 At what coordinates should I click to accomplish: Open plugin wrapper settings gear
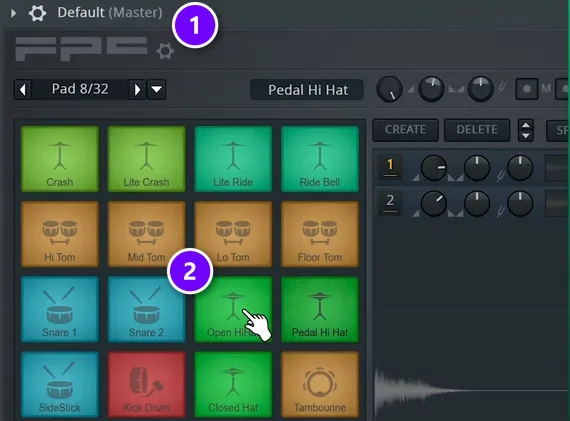[37, 13]
